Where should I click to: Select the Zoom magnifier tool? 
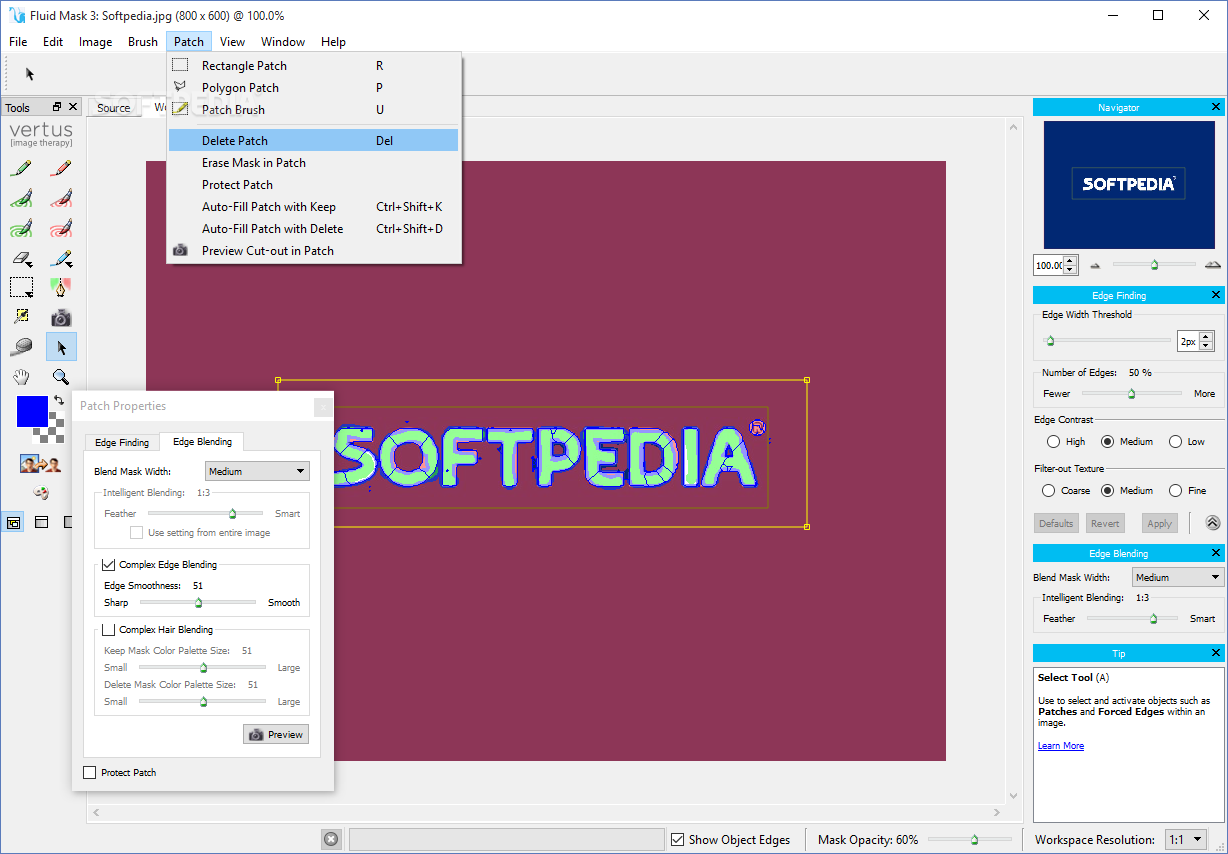point(61,377)
